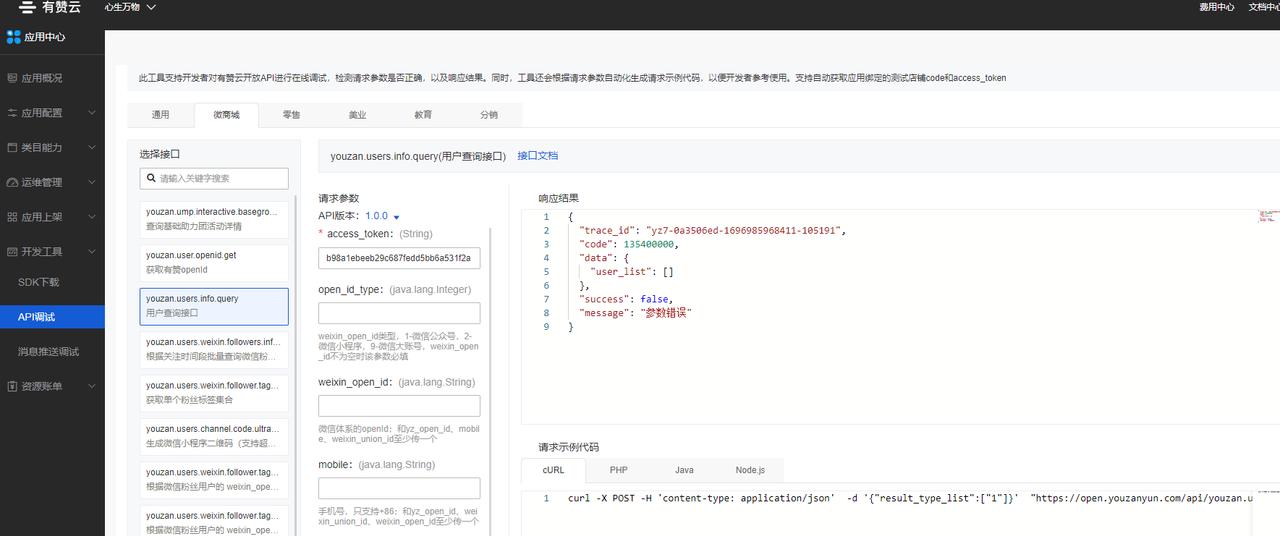Select youzan.ump.interactive.basegro interface entry

(x=214, y=219)
